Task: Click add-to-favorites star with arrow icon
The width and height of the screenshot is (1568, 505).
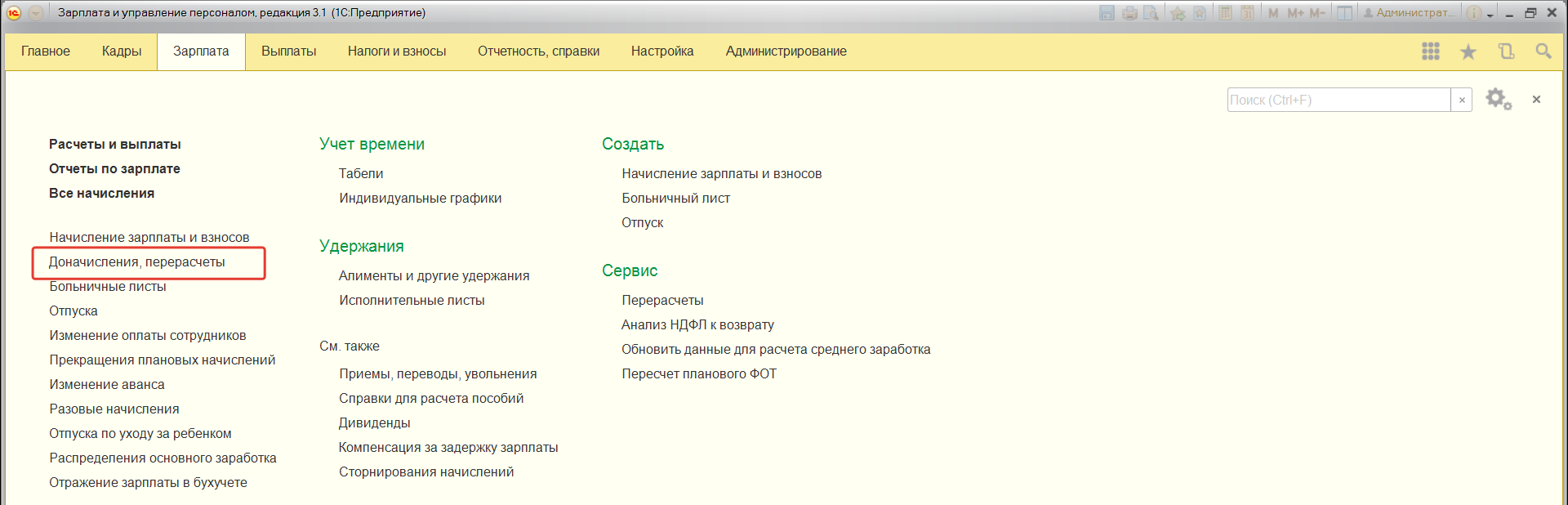Action: pos(1178,12)
